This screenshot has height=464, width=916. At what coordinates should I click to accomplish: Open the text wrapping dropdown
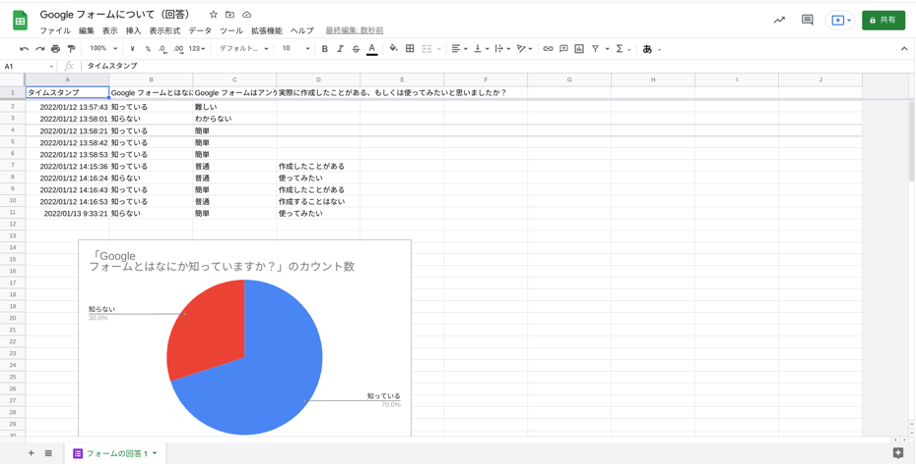[502, 49]
